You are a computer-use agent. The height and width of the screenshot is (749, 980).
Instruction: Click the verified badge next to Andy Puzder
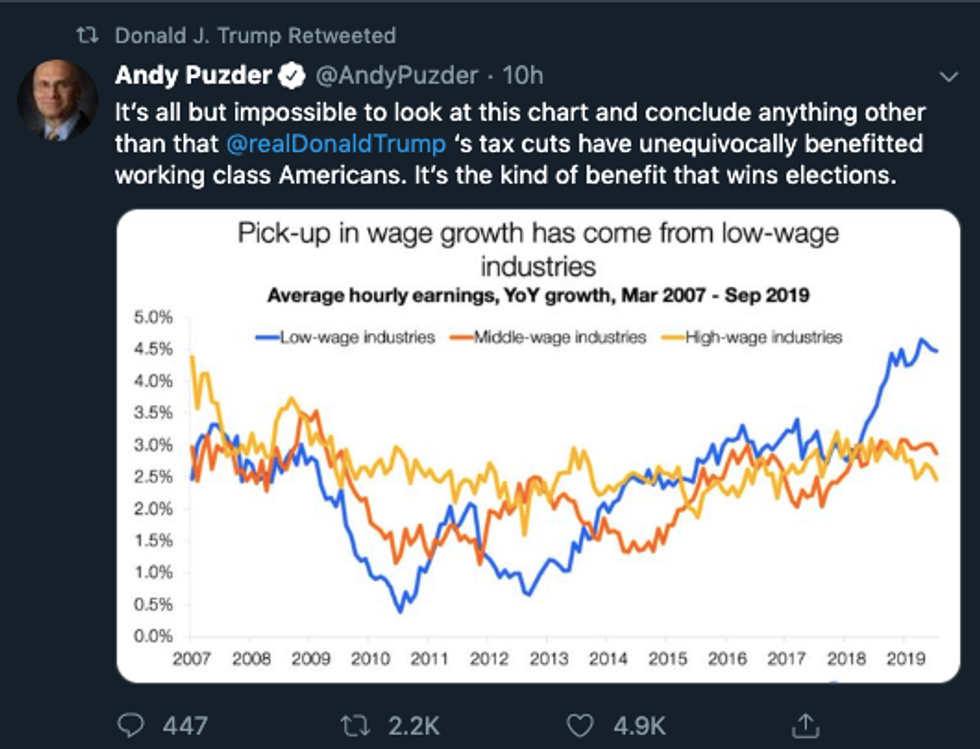292,74
